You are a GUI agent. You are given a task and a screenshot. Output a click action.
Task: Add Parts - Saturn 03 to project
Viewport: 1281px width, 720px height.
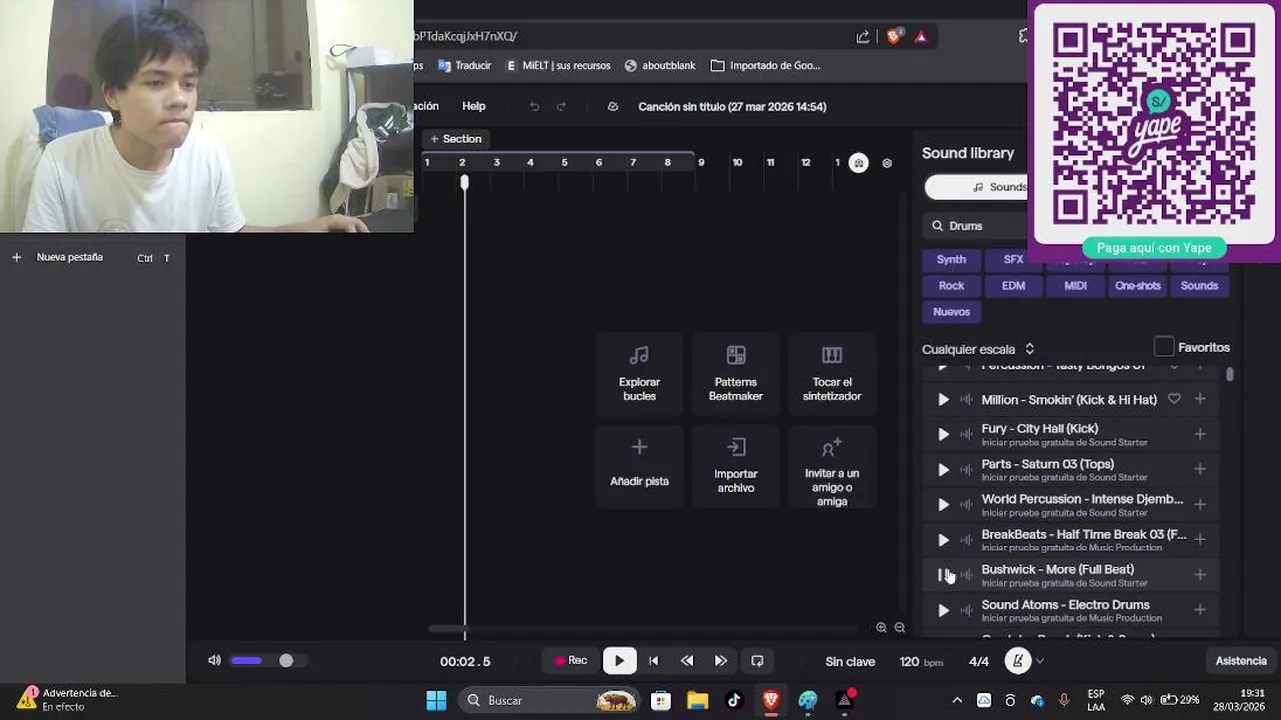coord(1200,469)
